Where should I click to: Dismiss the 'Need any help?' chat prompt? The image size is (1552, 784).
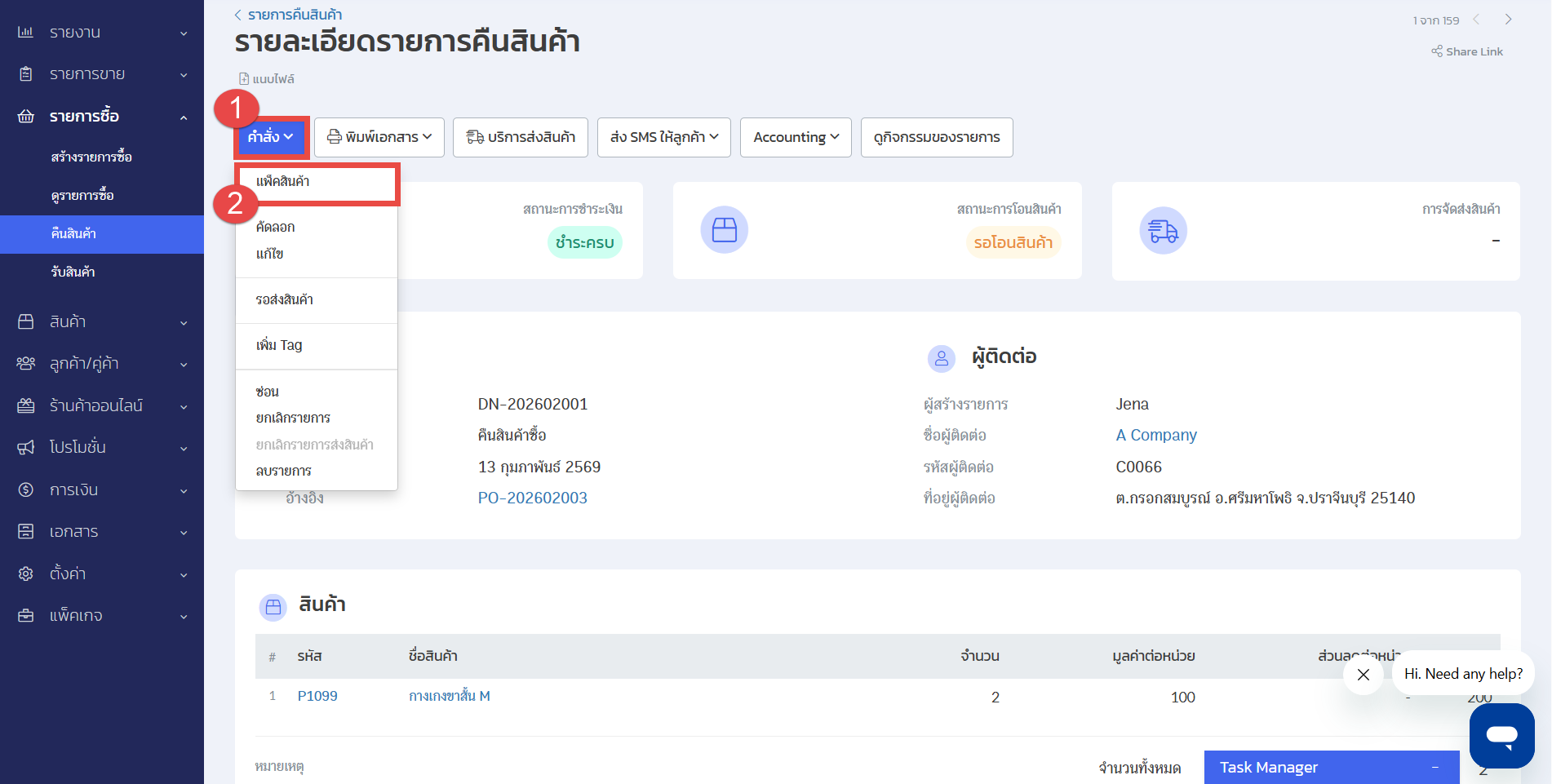coord(1363,675)
